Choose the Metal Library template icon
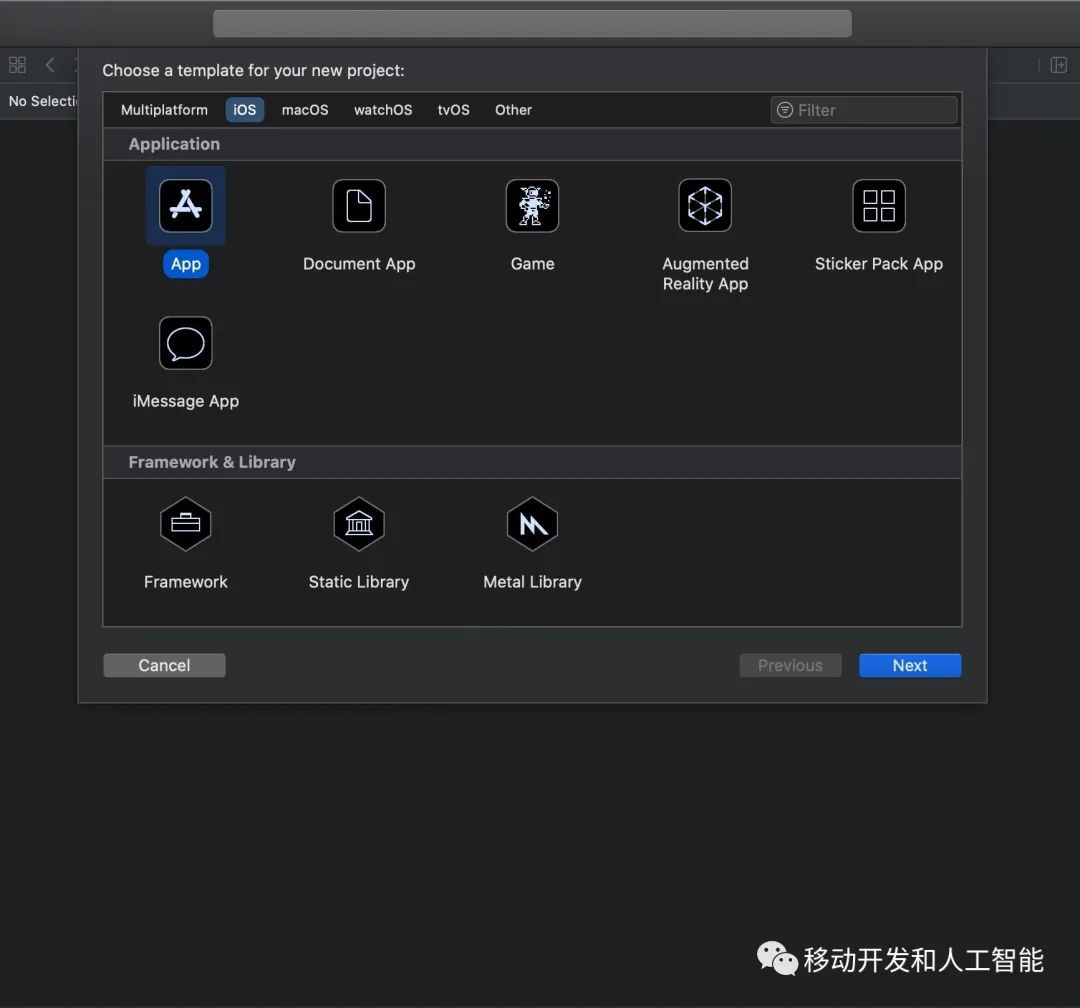This screenshot has height=1008, width=1080. (x=532, y=524)
